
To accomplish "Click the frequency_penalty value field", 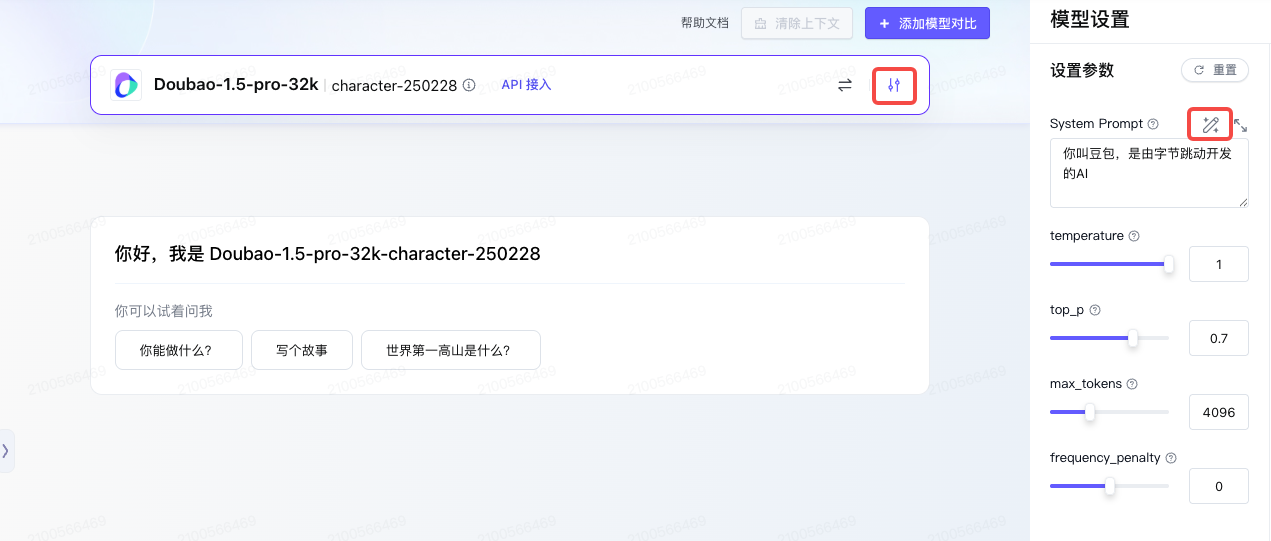I will pyautogui.click(x=1219, y=486).
